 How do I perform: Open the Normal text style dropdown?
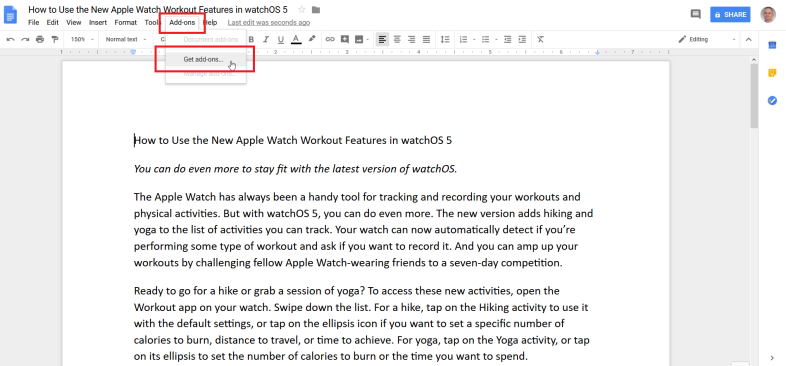(125, 39)
